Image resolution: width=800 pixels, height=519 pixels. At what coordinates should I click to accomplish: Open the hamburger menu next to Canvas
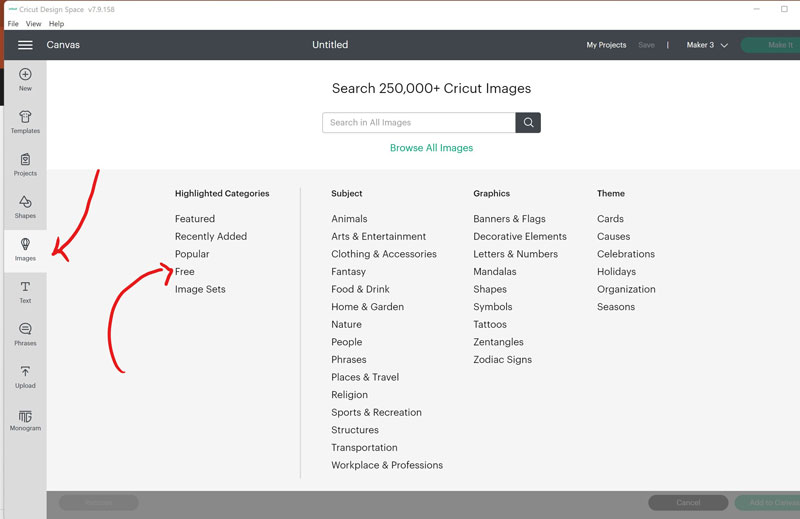(25, 45)
